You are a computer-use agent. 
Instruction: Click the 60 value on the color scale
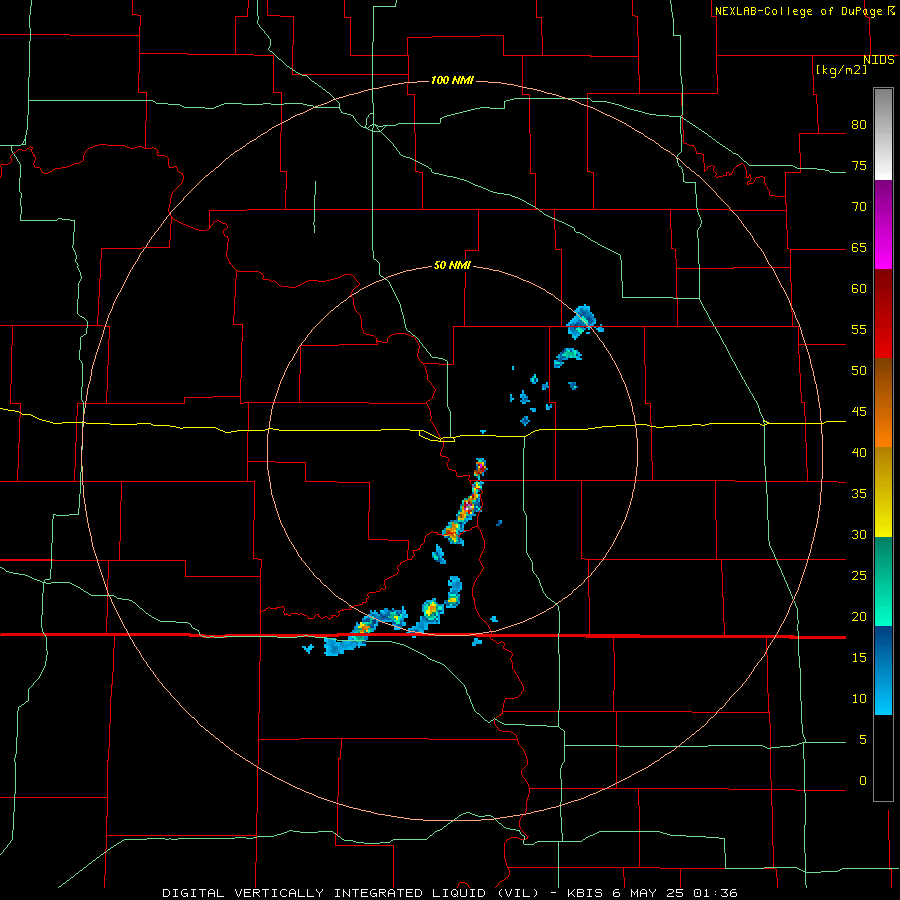tap(859, 289)
